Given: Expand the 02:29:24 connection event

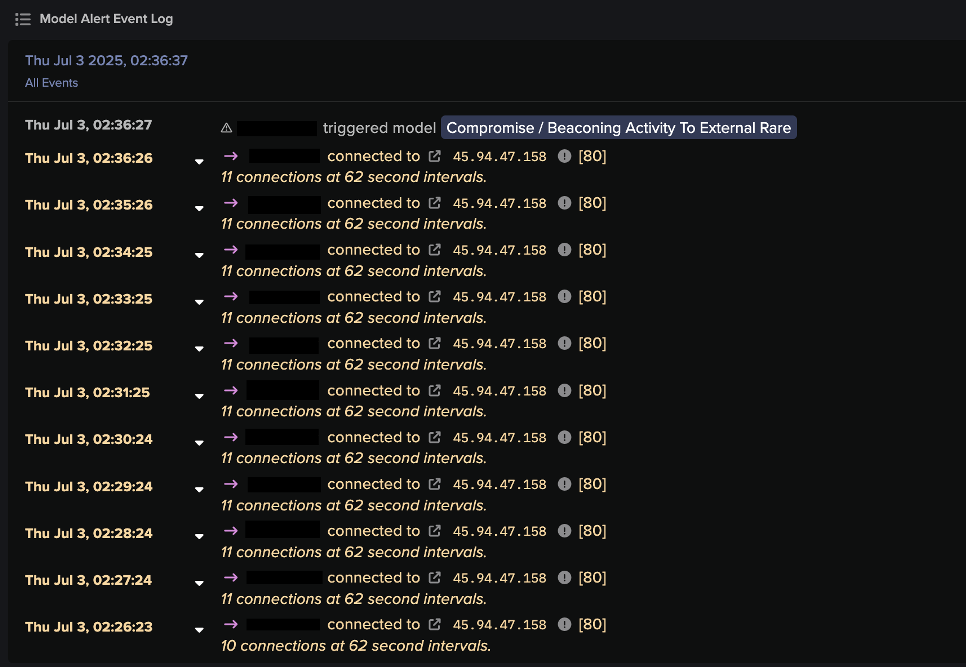Looking at the screenshot, I should 199,489.
